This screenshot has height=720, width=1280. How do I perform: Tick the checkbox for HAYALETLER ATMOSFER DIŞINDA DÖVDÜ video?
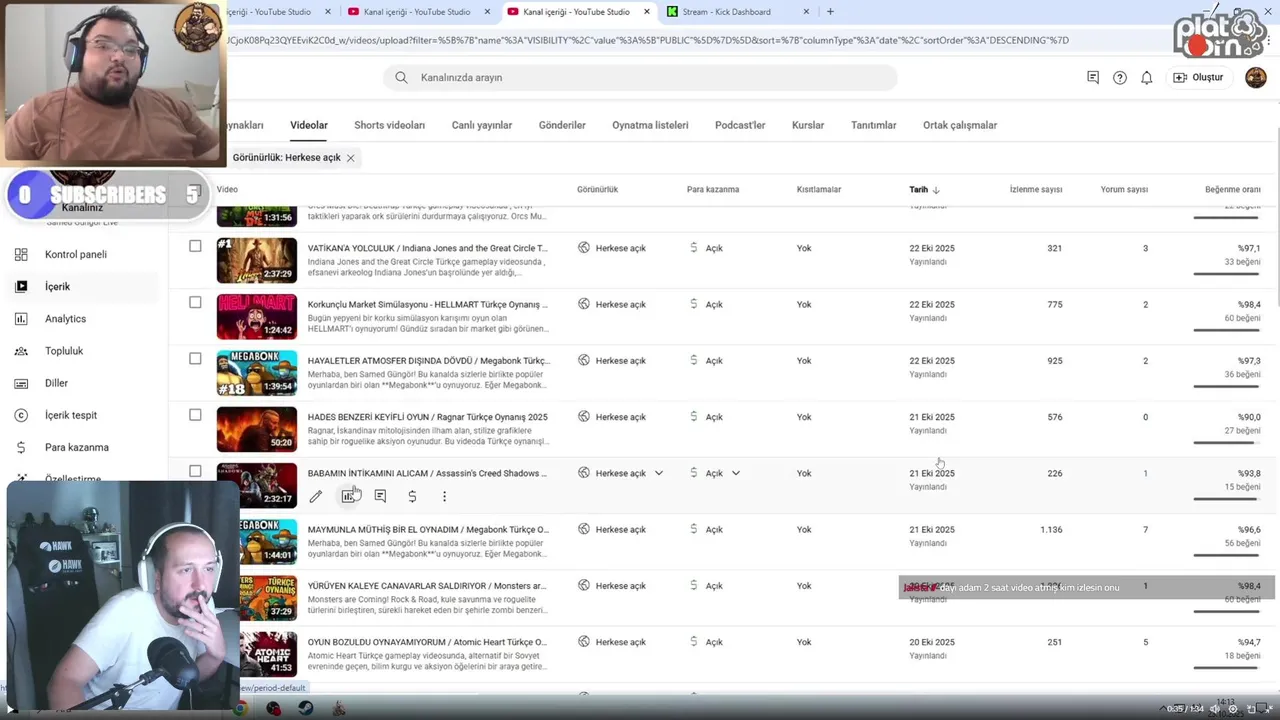[195, 358]
